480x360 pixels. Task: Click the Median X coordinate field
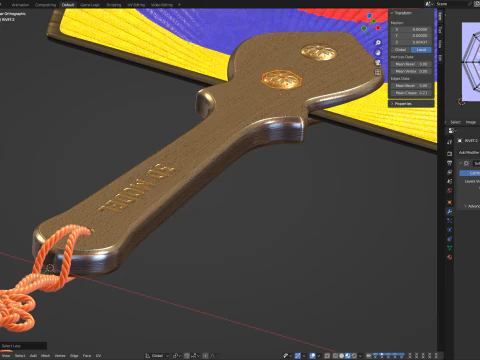coord(411,29)
